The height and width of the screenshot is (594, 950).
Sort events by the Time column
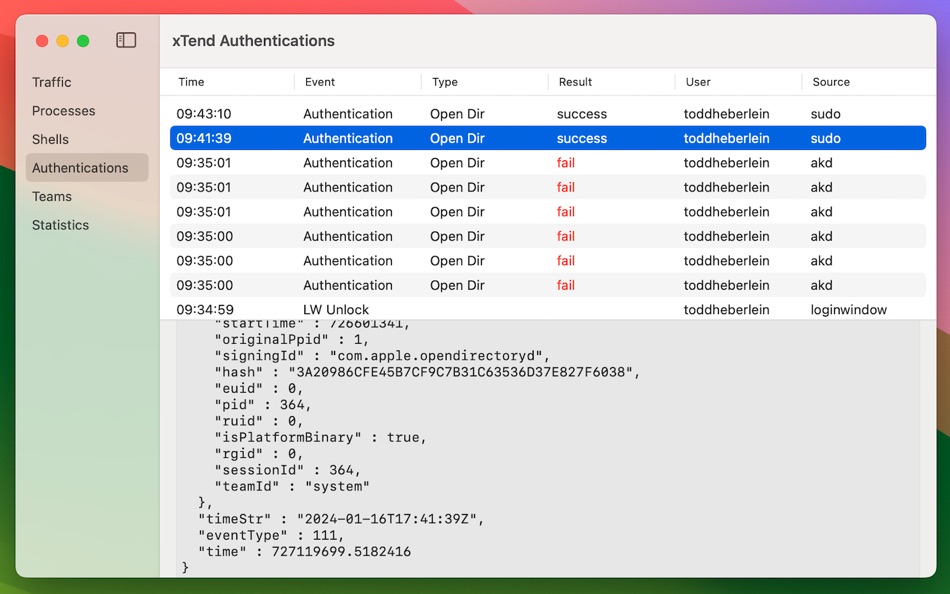click(x=190, y=82)
